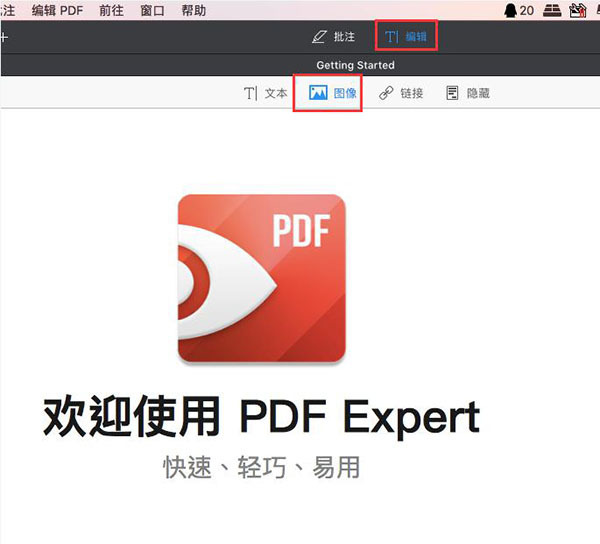The width and height of the screenshot is (600, 544).
Task: Open a new tab with the plus button
Action: [x=4, y=37]
